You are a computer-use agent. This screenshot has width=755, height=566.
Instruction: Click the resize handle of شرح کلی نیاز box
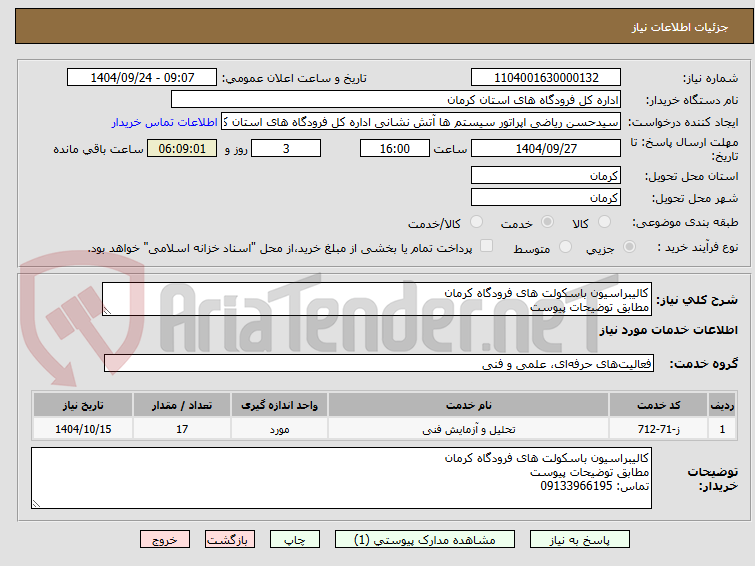pyautogui.click(x=107, y=311)
